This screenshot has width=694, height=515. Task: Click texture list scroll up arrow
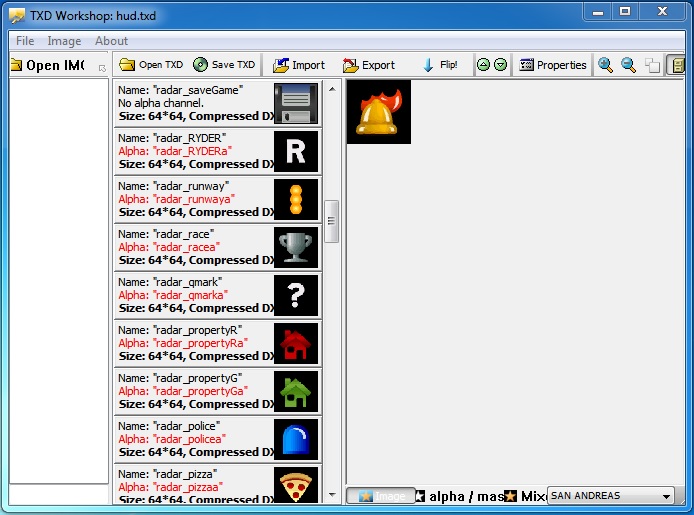click(x=332, y=89)
